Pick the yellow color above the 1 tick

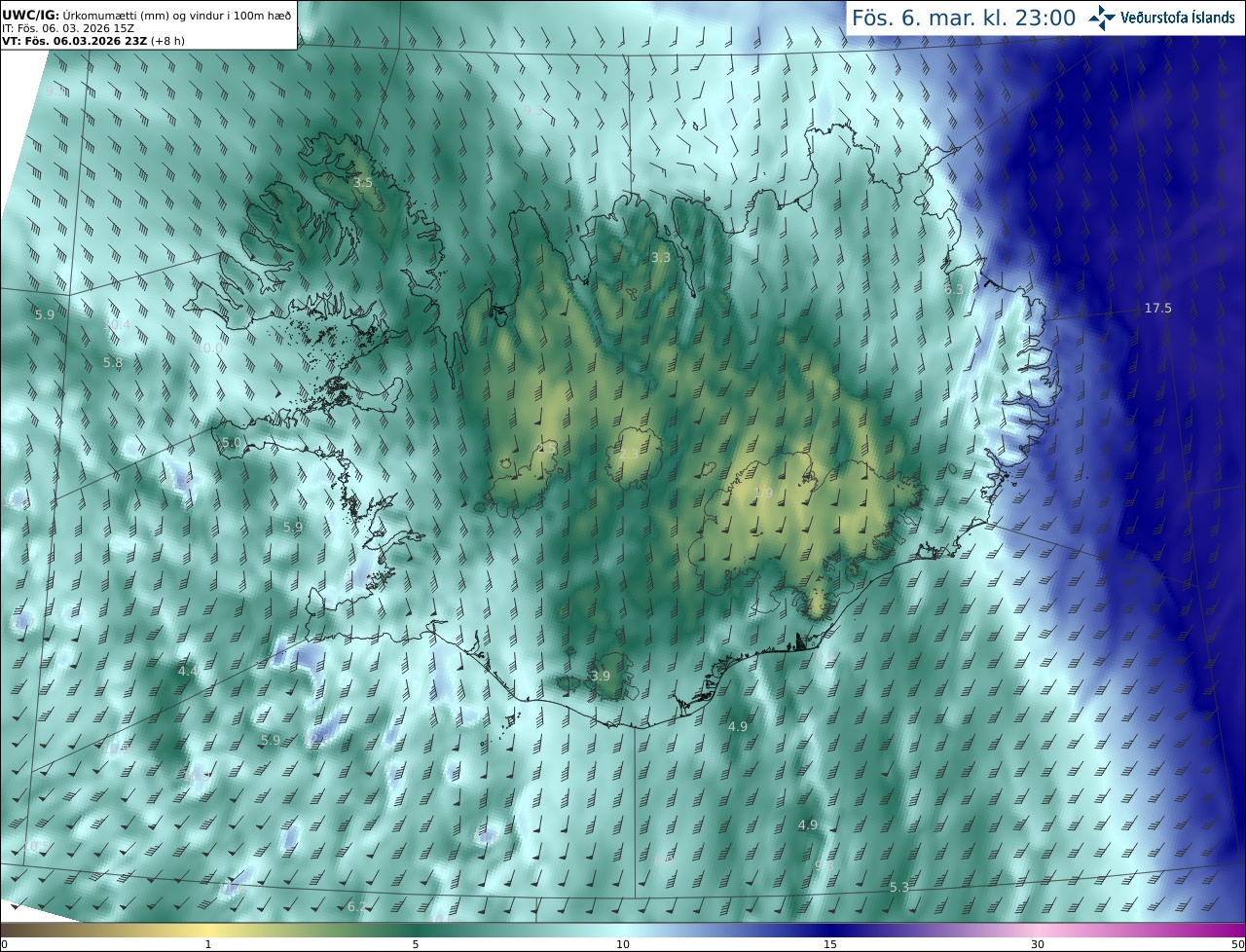point(208,930)
